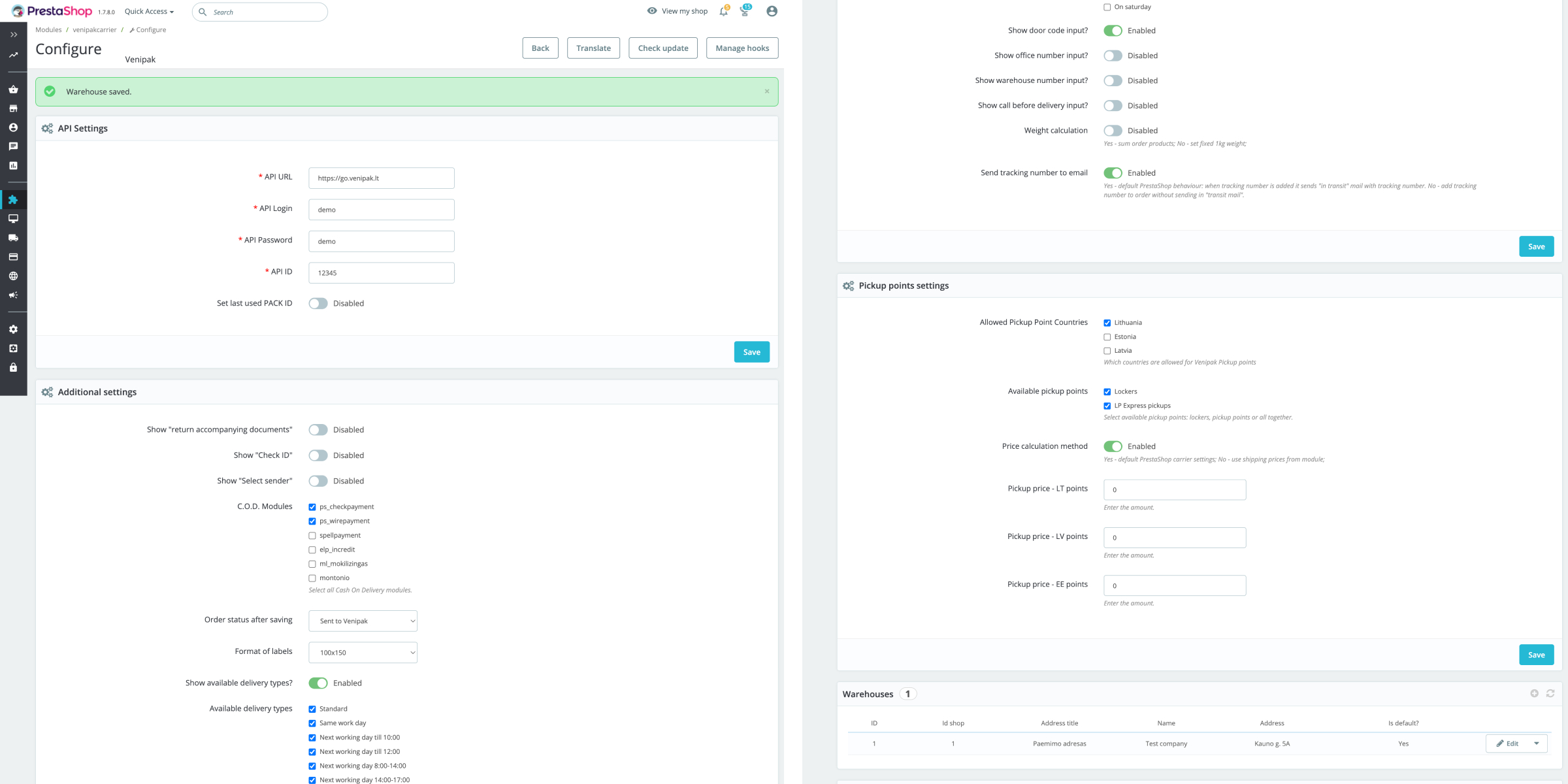This screenshot has height=784, width=1568.
Task: Click the PrestaShop logo
Action: click(x=52, y=11)
